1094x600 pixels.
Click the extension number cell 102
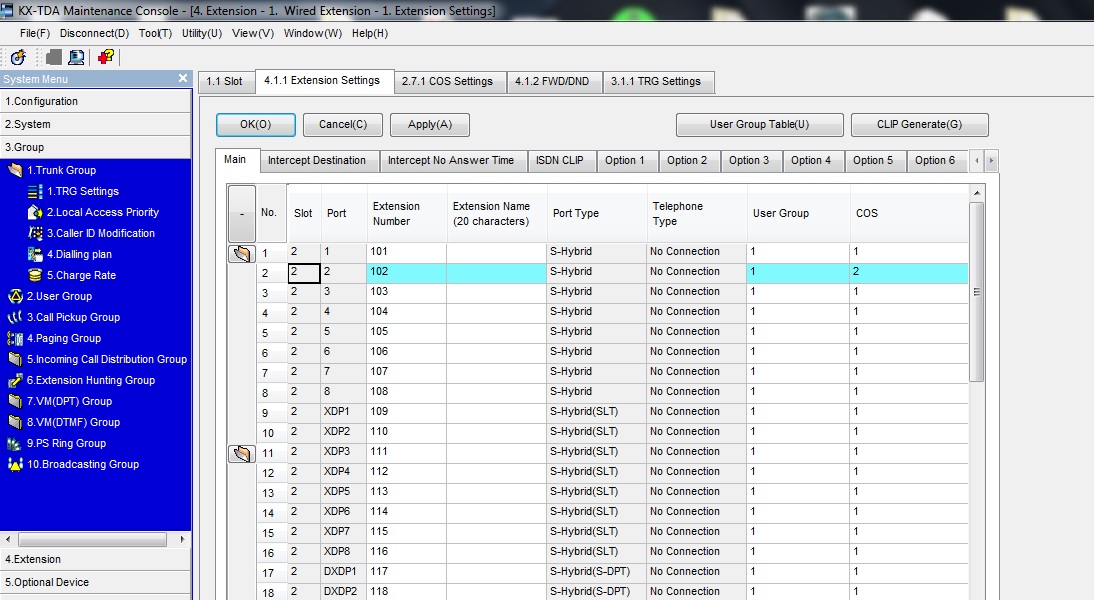click(x=407, y=272)
